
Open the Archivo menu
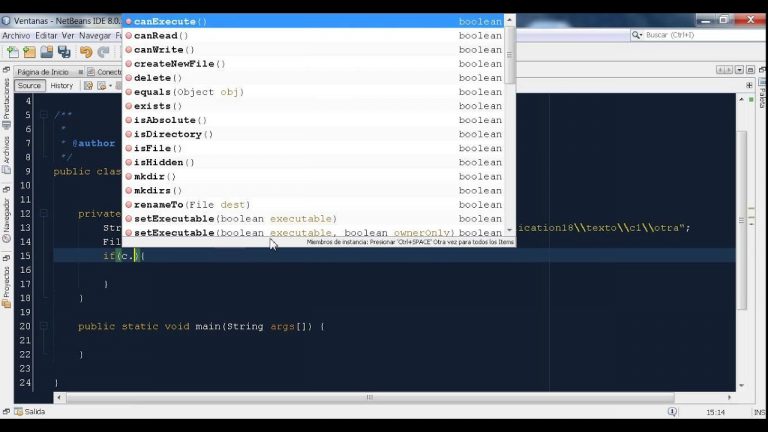tap(16, 35)
